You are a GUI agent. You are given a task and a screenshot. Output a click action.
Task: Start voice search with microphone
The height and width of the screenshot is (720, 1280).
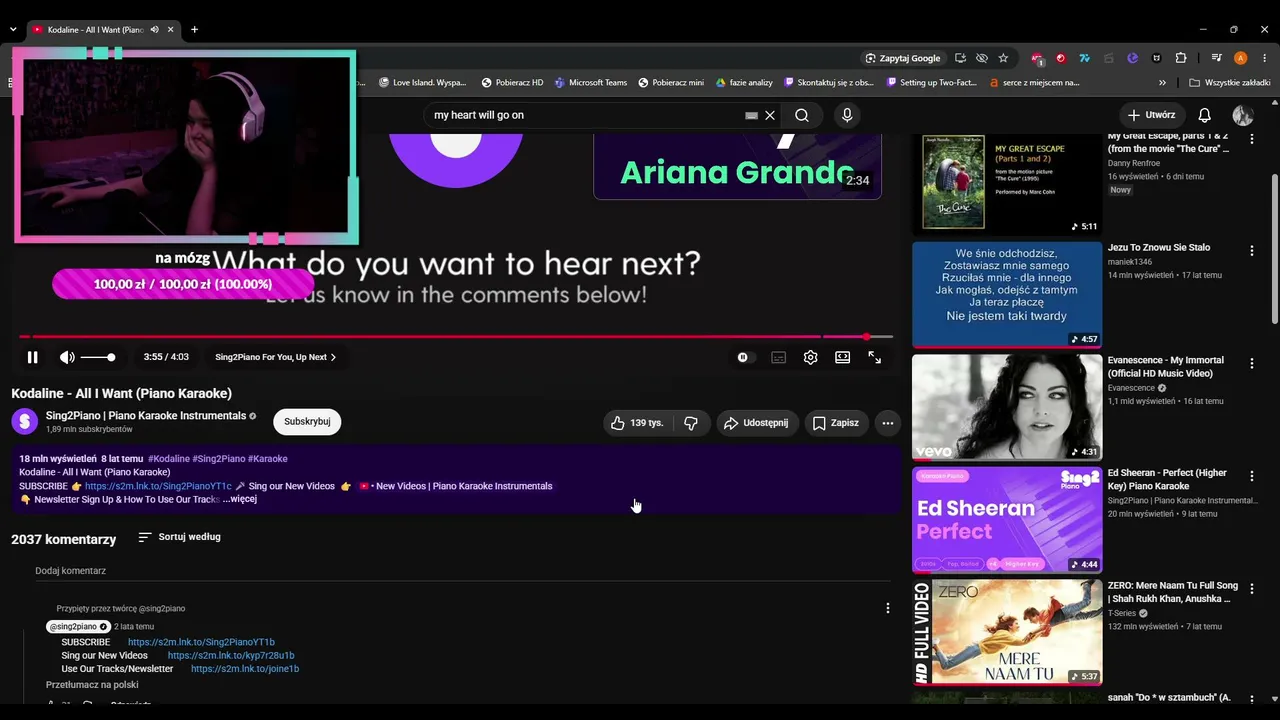847,115
